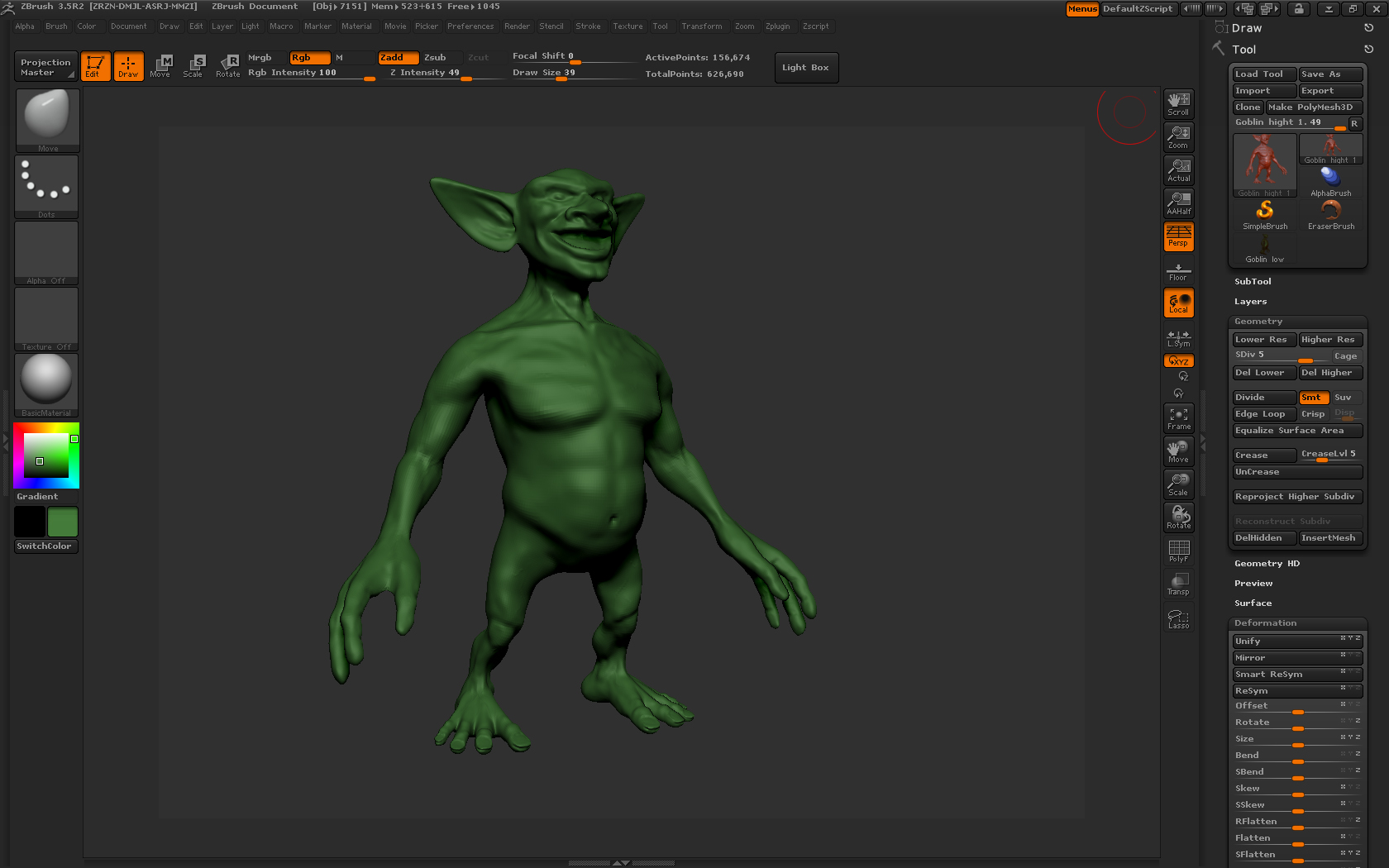Image resolution: width=1389 pixels, height=868 pixels.
Task: Open the Brush menu
Action: tap(56, 26)
